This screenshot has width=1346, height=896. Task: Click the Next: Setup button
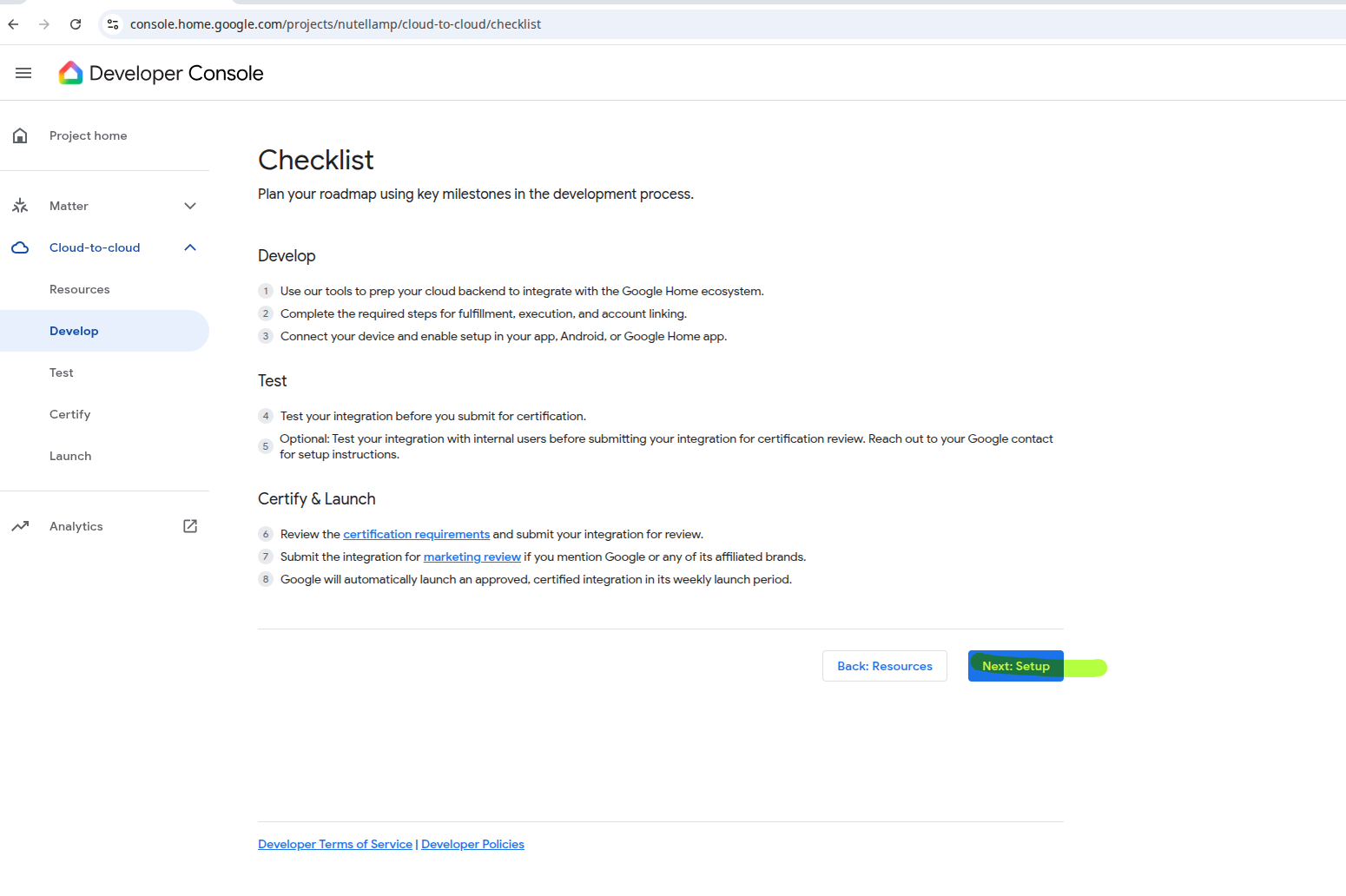click(1015, 667)
